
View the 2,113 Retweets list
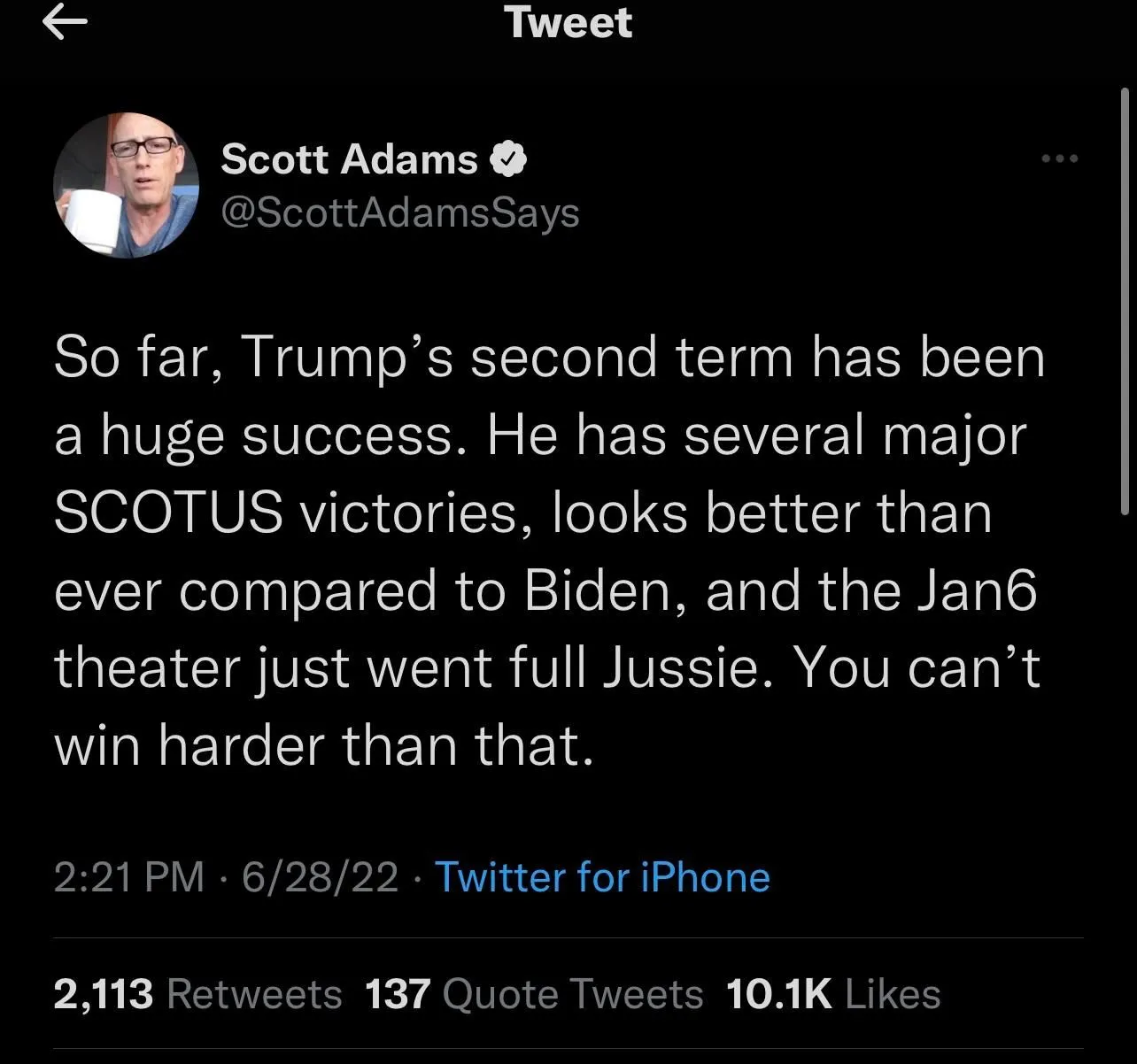(x=197, y=994)
